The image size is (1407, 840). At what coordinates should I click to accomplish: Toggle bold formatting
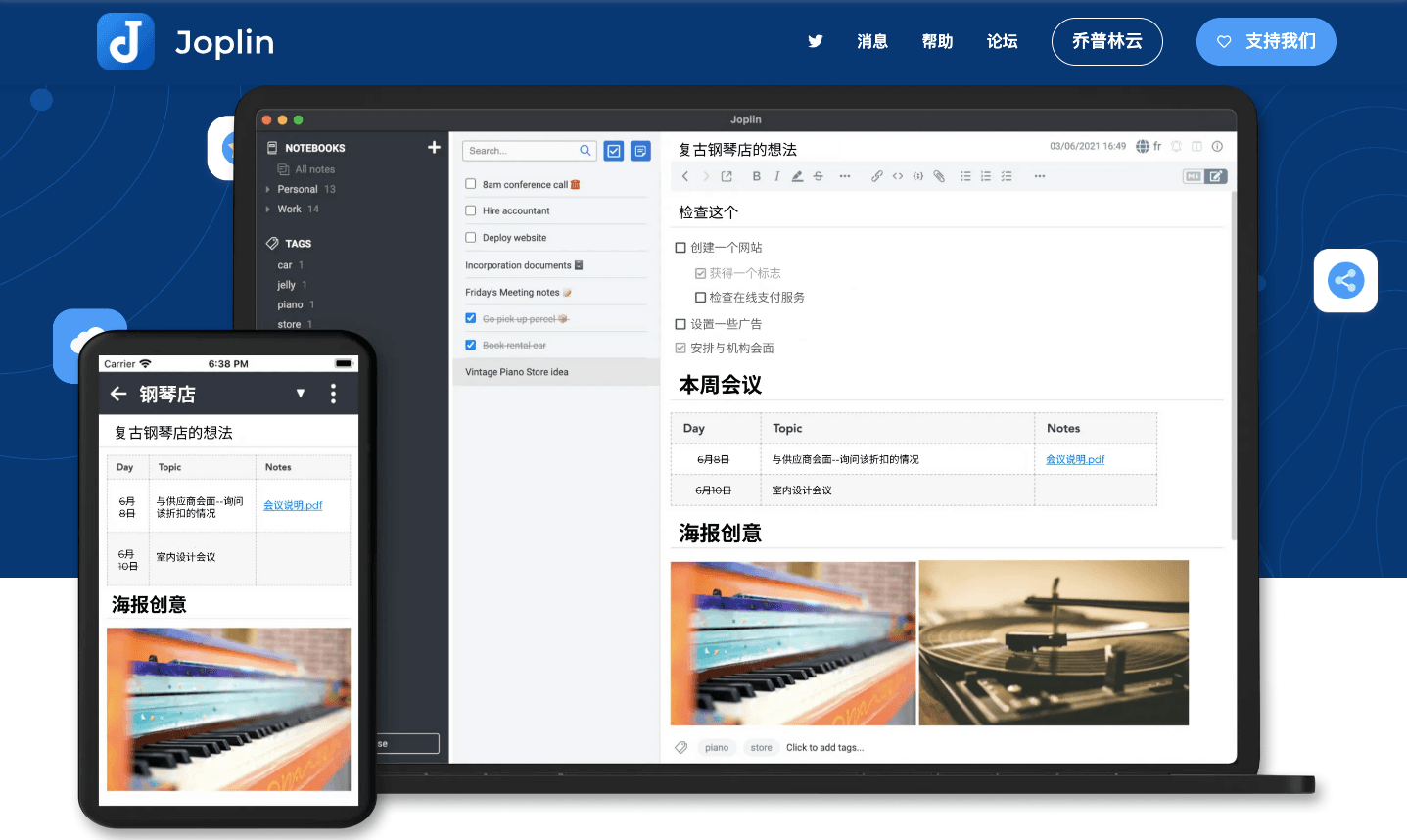click(x=756, y=176)
